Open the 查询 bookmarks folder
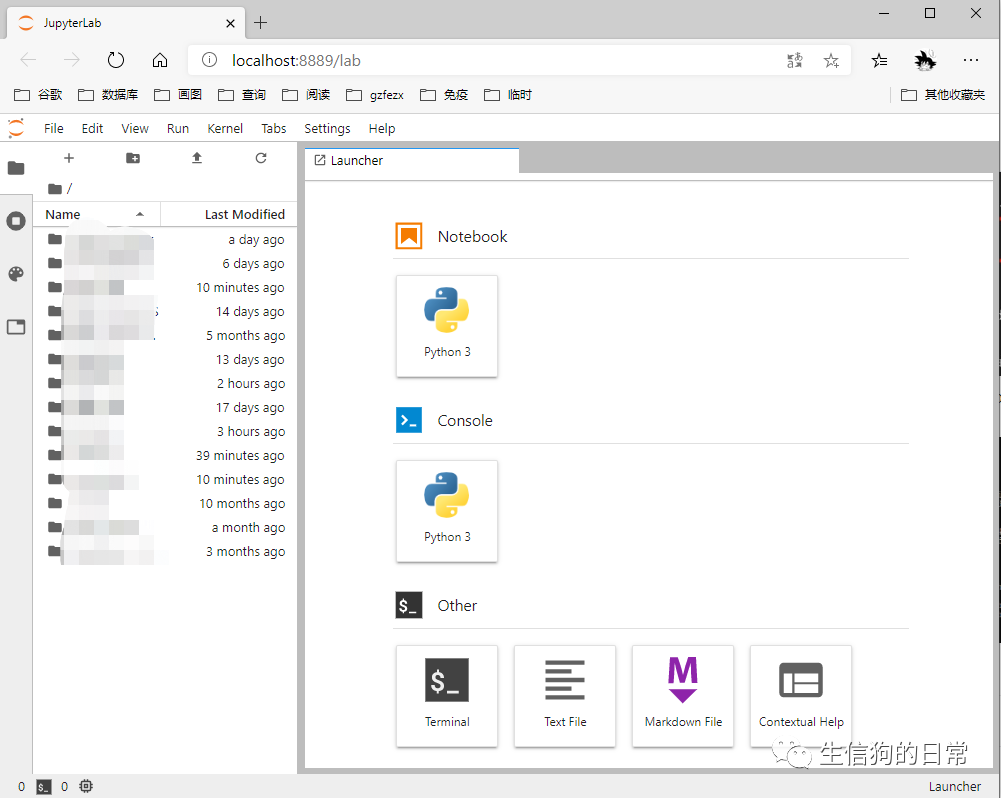The height and width of the screenshot is (798, 1001). pos(242,94)
